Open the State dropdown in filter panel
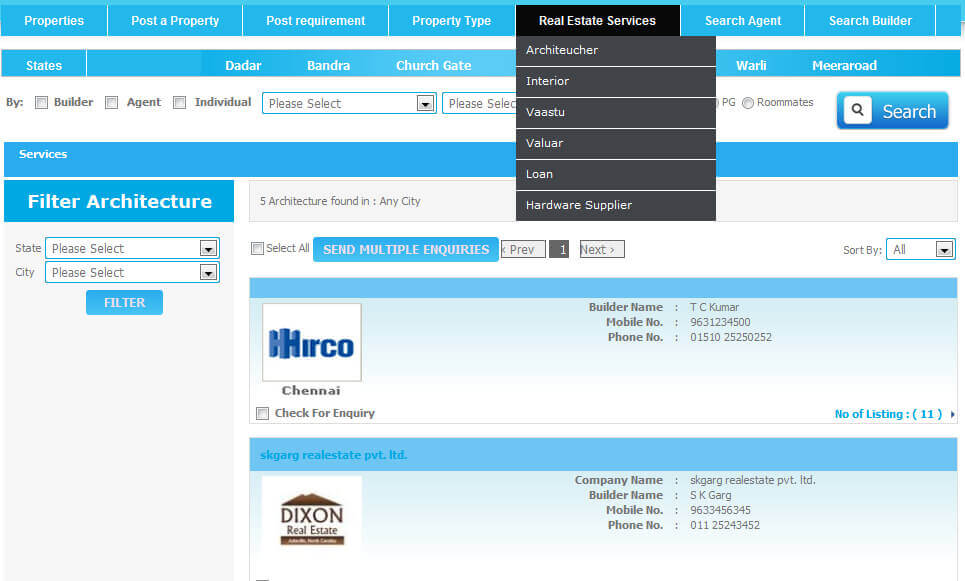 tap(132, 249)
